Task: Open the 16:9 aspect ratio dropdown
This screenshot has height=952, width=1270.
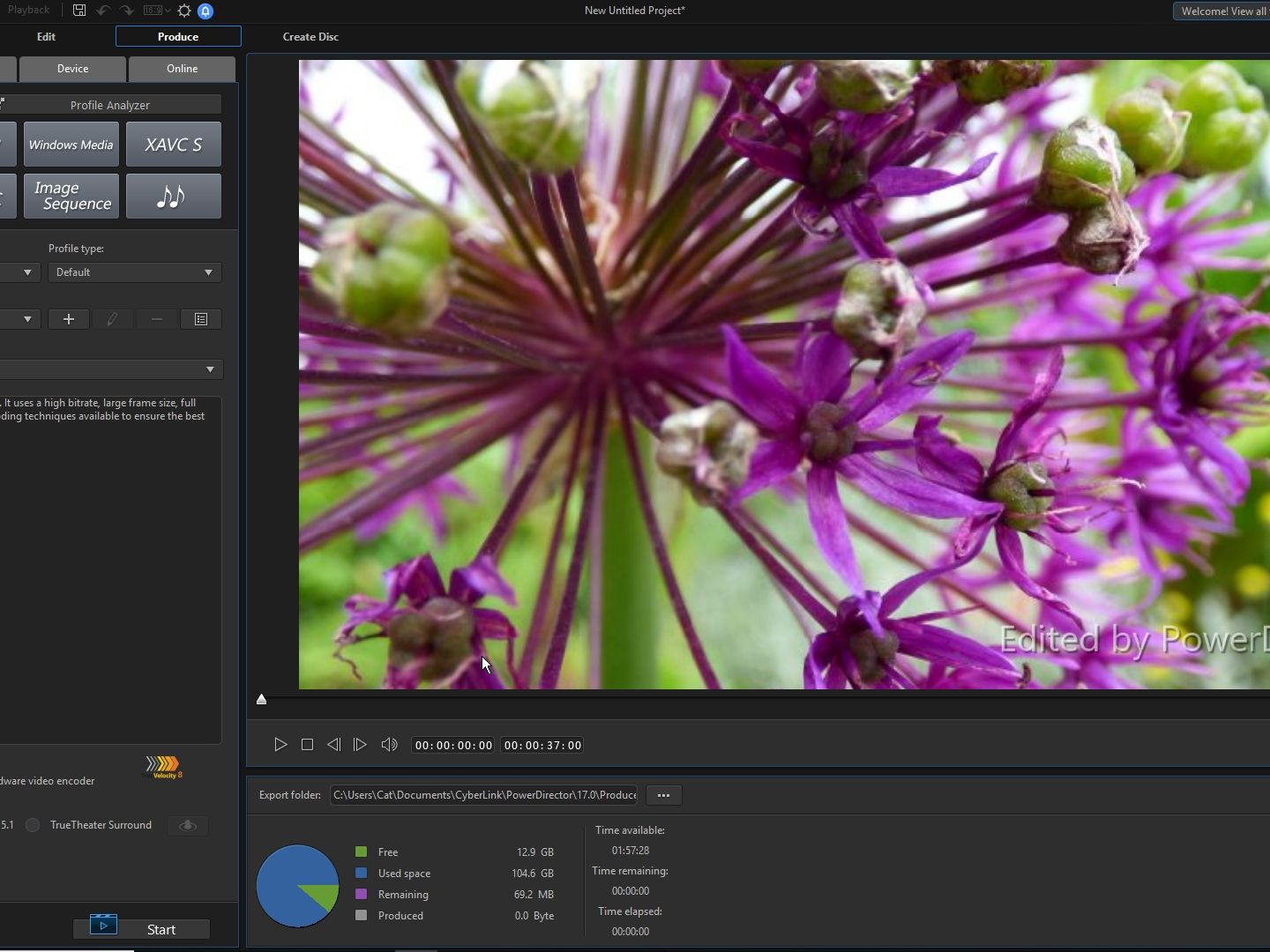Action: click(157, 11)
